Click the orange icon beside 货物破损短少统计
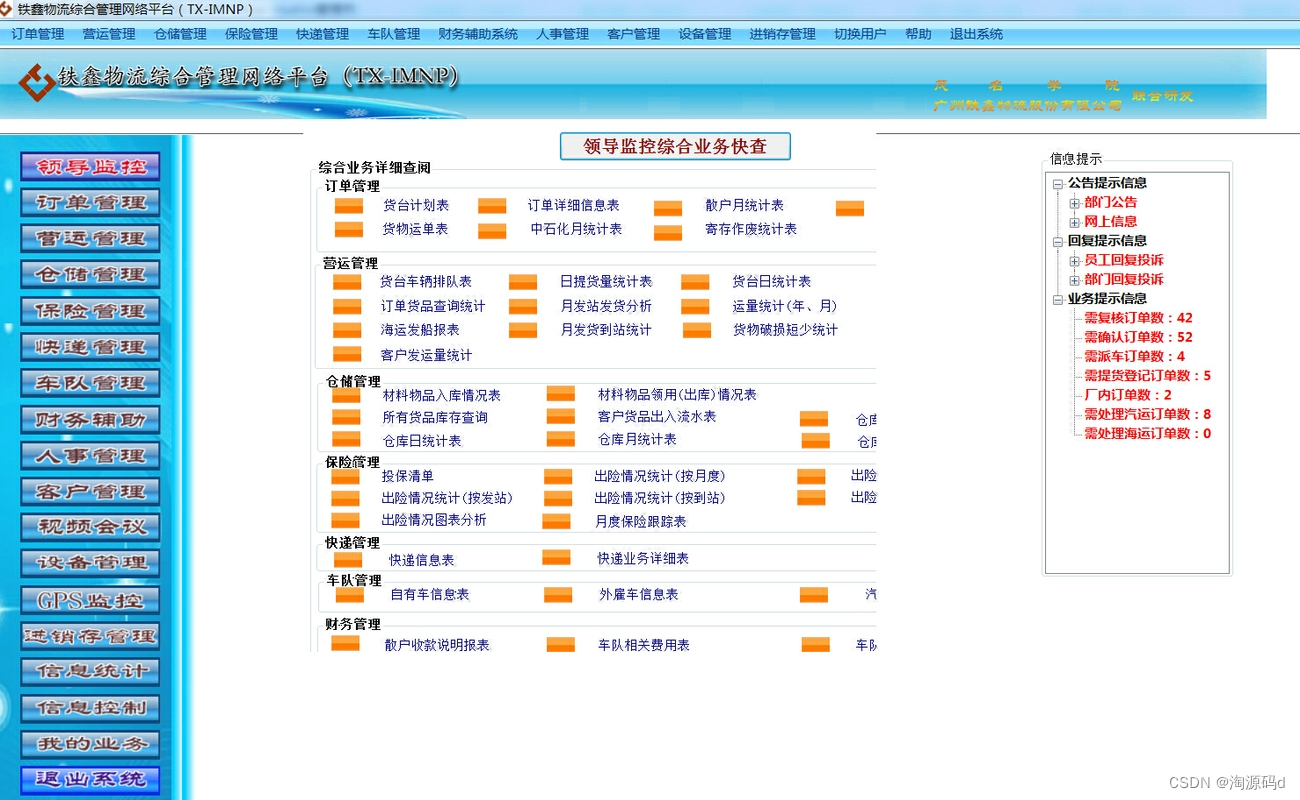This screenshot has width=1300, height=800. click(x=697, y=330)
